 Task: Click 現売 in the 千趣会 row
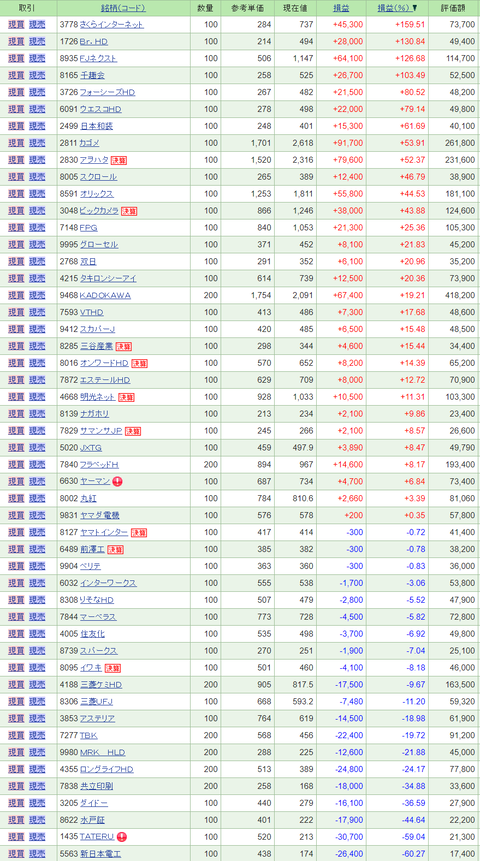(37, 76)
